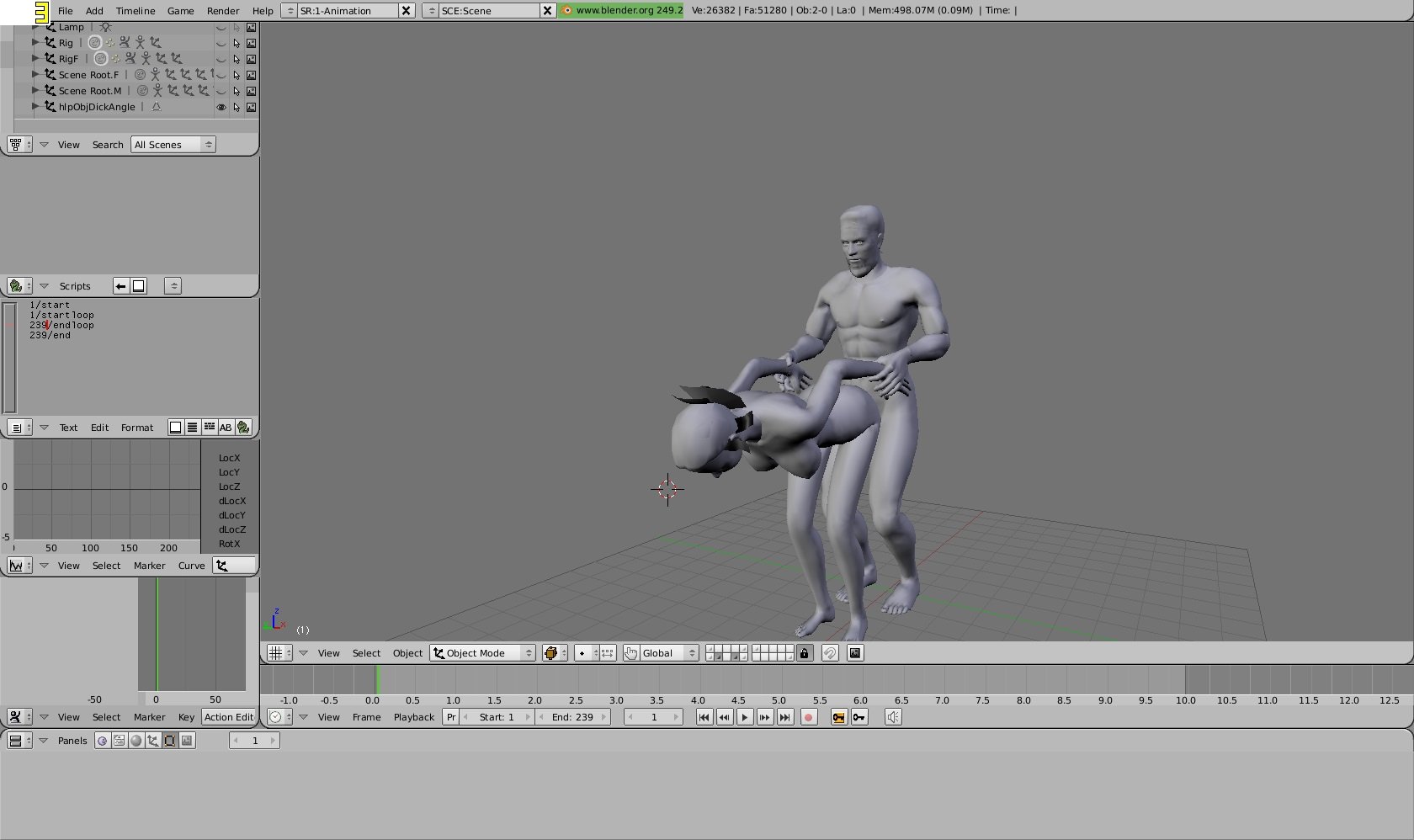Toggle move object centers only button

tap(608, 653)
